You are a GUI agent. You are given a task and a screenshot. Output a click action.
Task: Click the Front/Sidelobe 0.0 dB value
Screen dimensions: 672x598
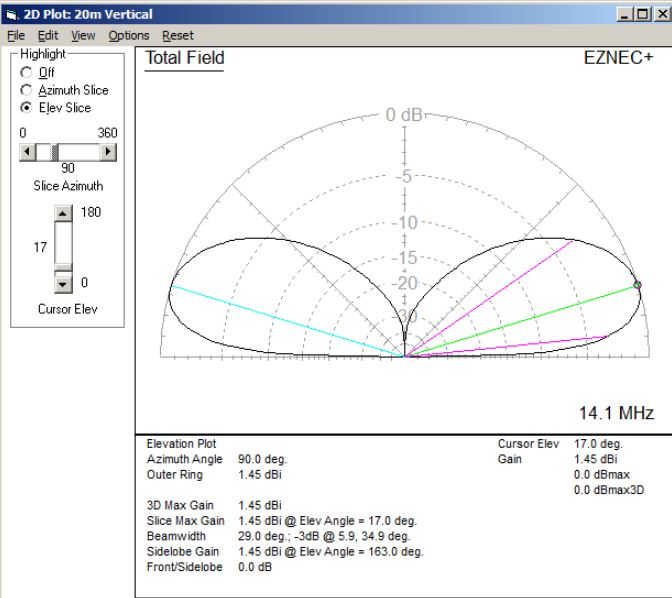coord(255,567)
